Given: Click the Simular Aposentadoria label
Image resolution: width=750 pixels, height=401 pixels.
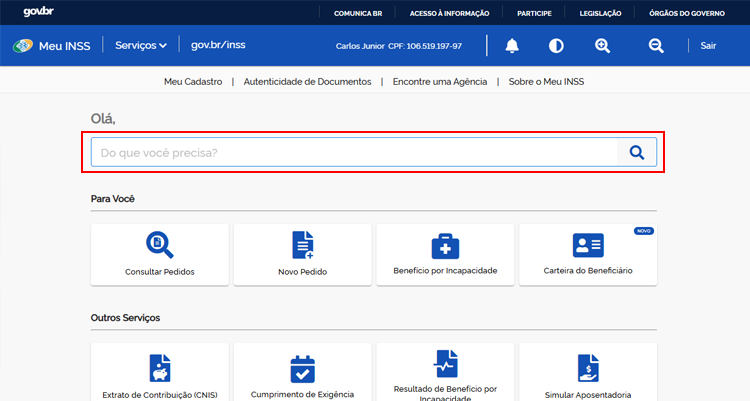Looking at the screenshot, I should 588,395.
